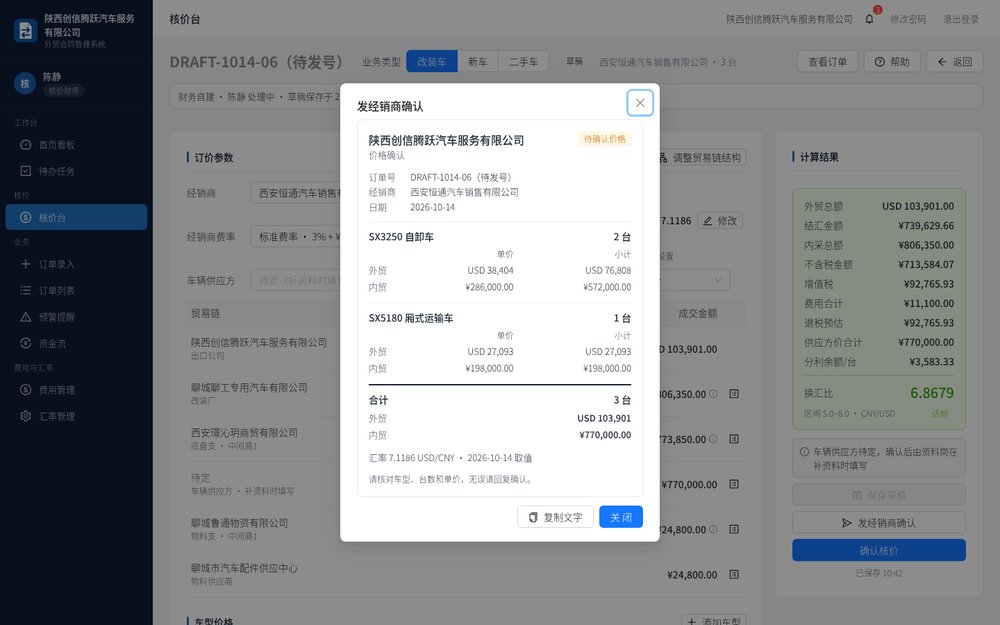Open 待办任务 in the sidebar
Screen dimensions: 1000x625
(77, 171)
